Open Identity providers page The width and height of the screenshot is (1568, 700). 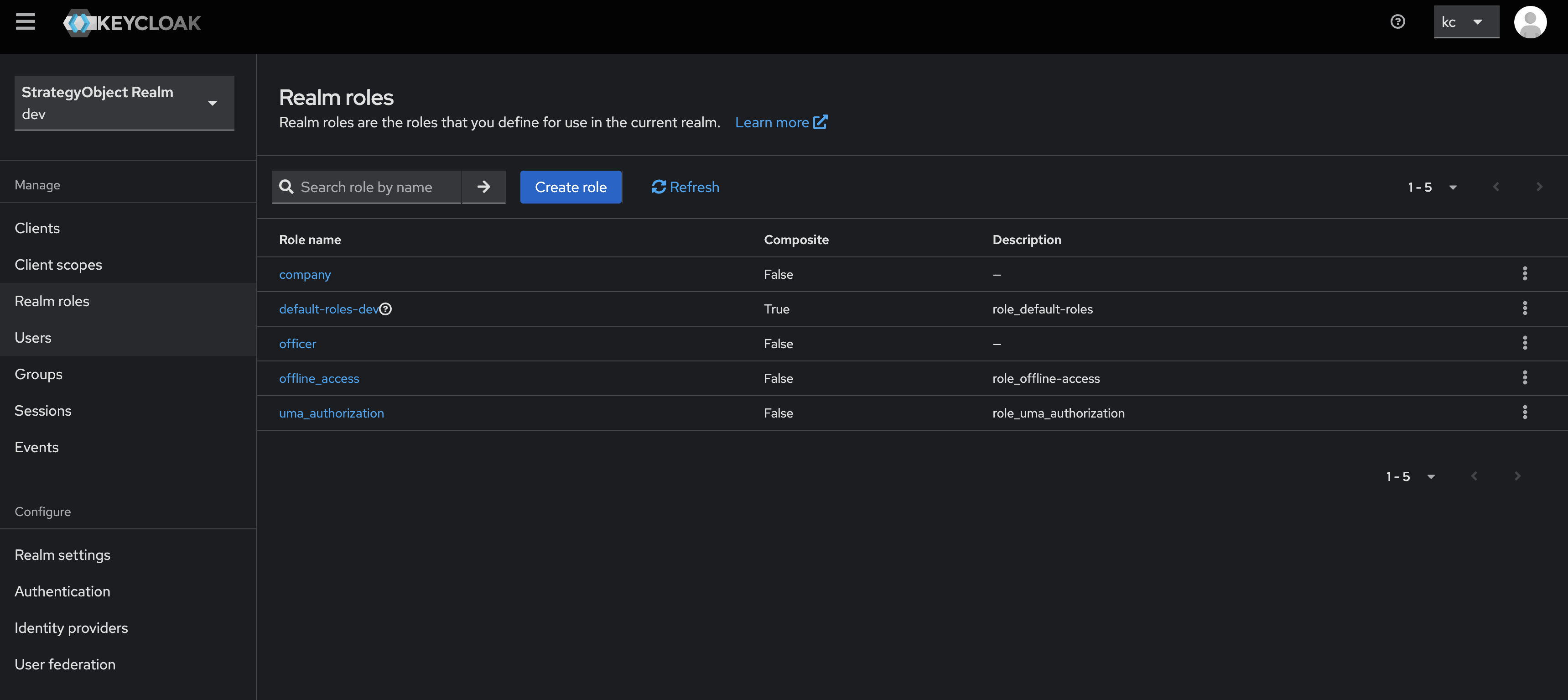71,627
